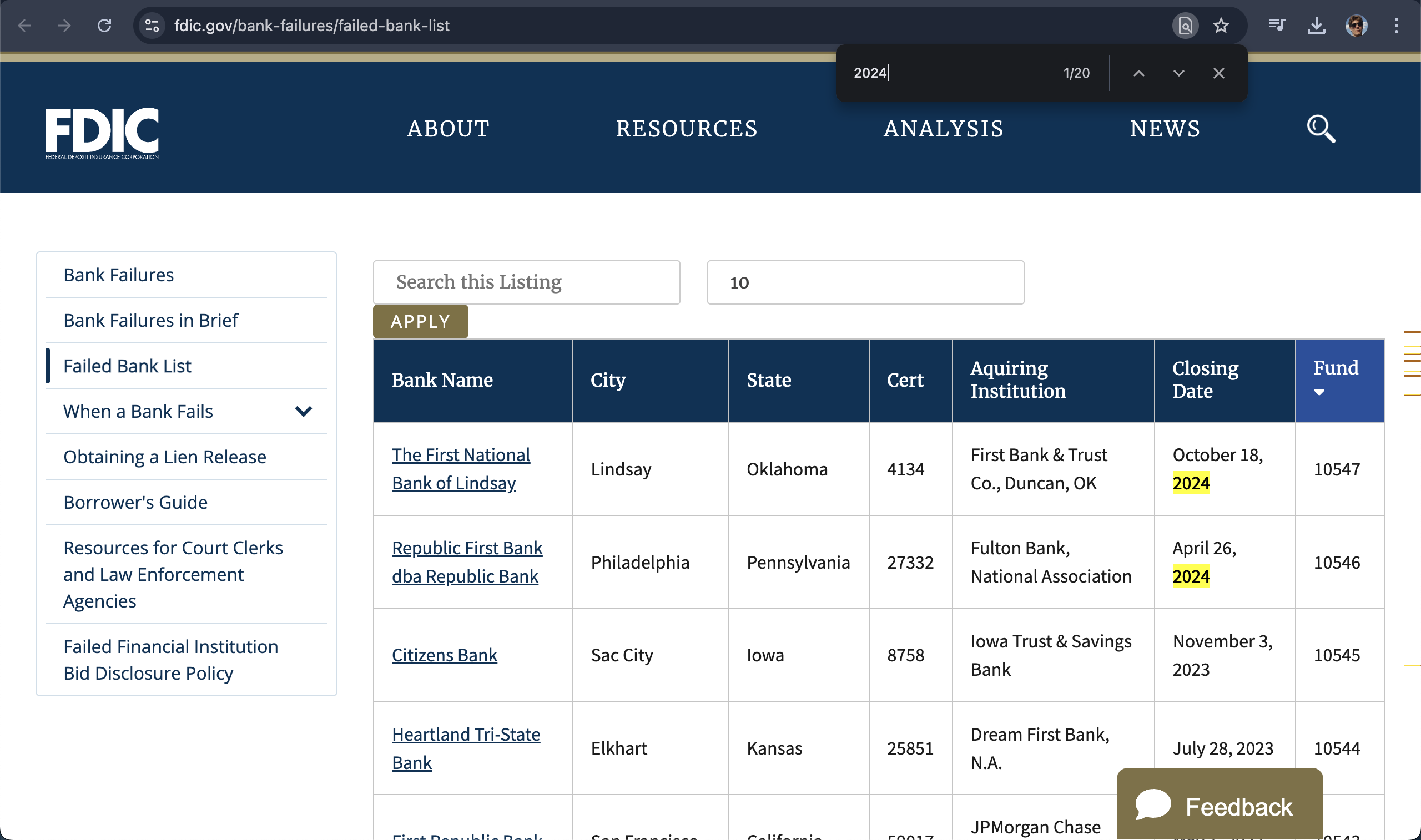Reload the page

point(104,26)
